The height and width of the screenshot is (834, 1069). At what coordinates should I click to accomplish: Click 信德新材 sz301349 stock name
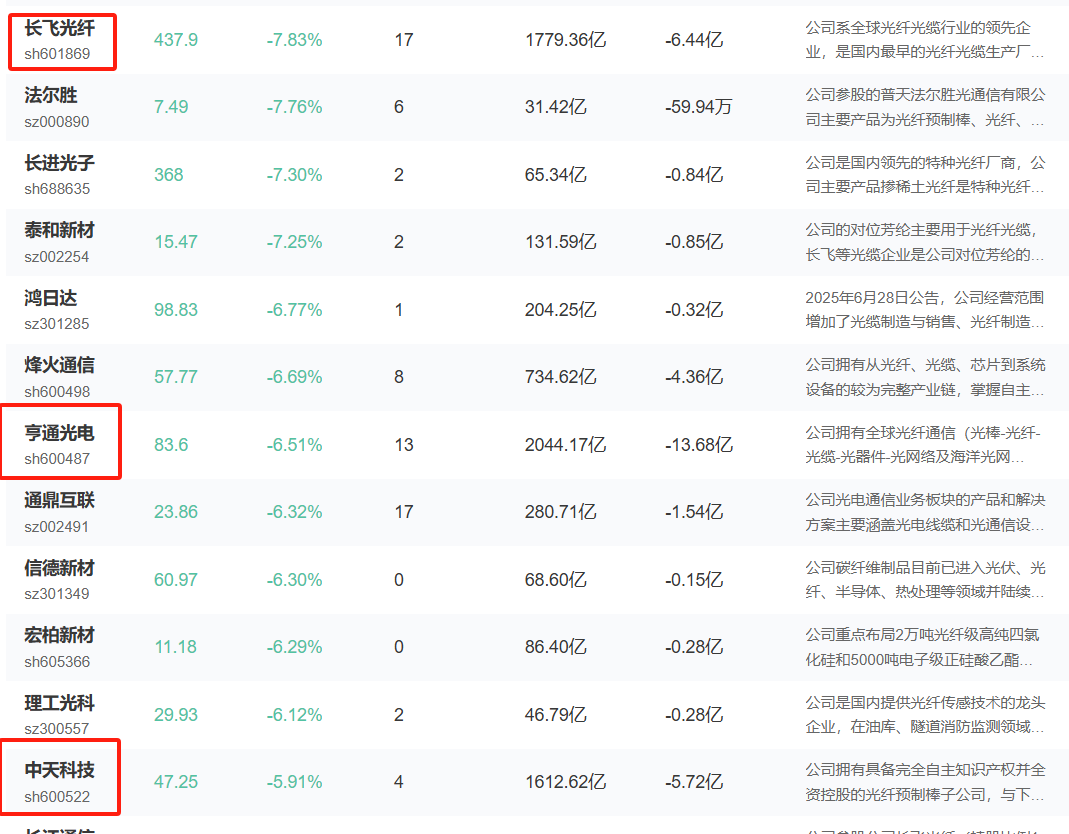pos(59,580)
